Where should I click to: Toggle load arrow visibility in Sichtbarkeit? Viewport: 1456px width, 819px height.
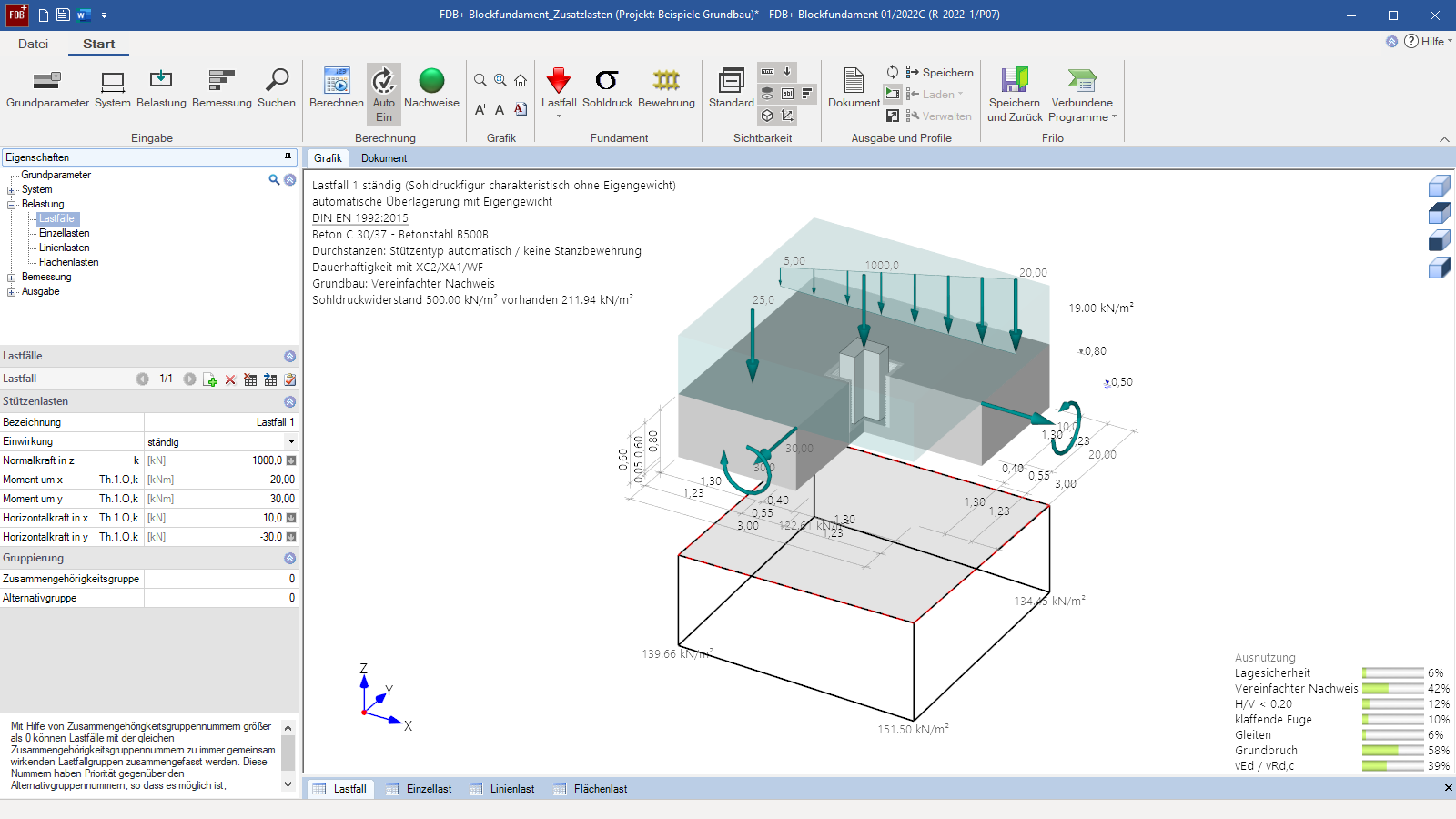[787, 72]
